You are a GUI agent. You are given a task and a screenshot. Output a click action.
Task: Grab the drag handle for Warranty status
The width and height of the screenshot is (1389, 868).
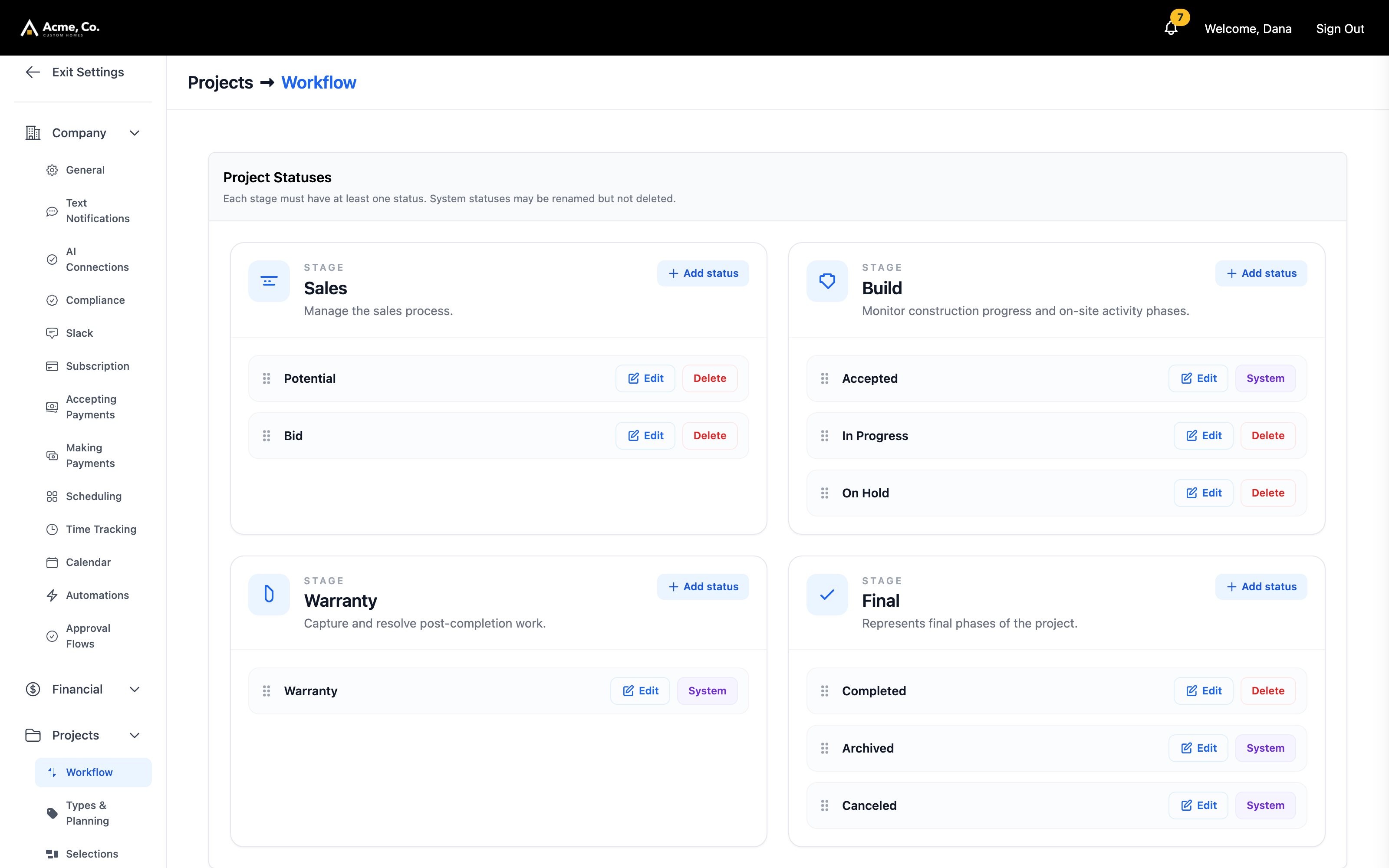[267, 690]
